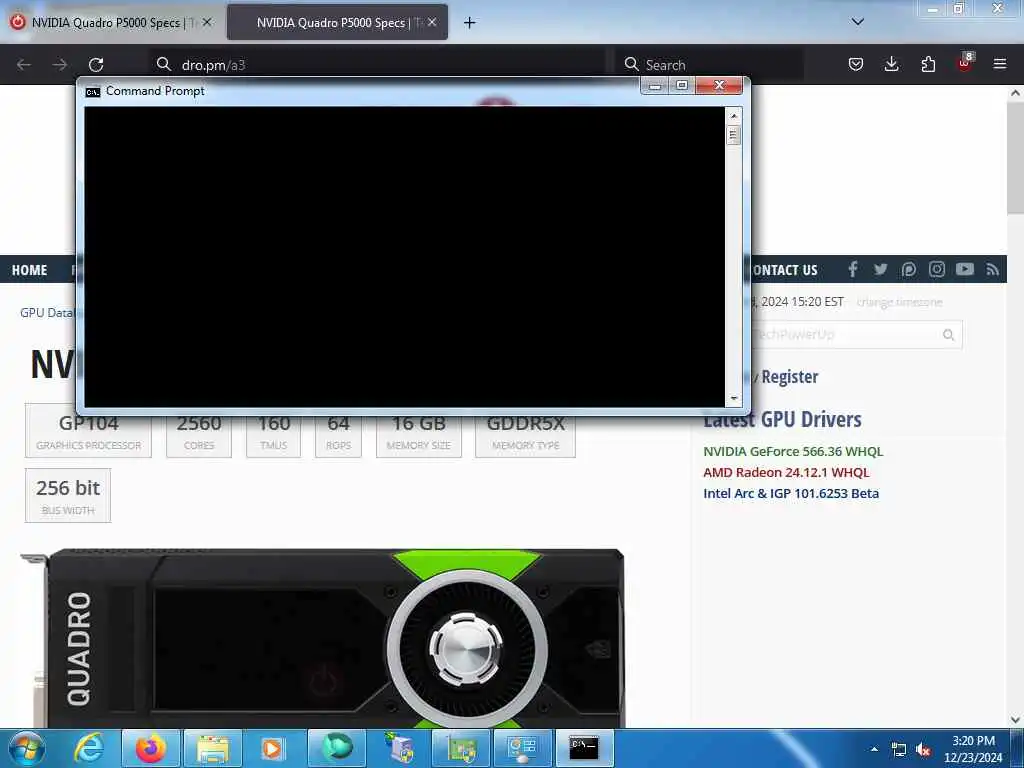Click the browser page scrollbar up arrow
The image size is (1024, 768).
(1015, 93)
